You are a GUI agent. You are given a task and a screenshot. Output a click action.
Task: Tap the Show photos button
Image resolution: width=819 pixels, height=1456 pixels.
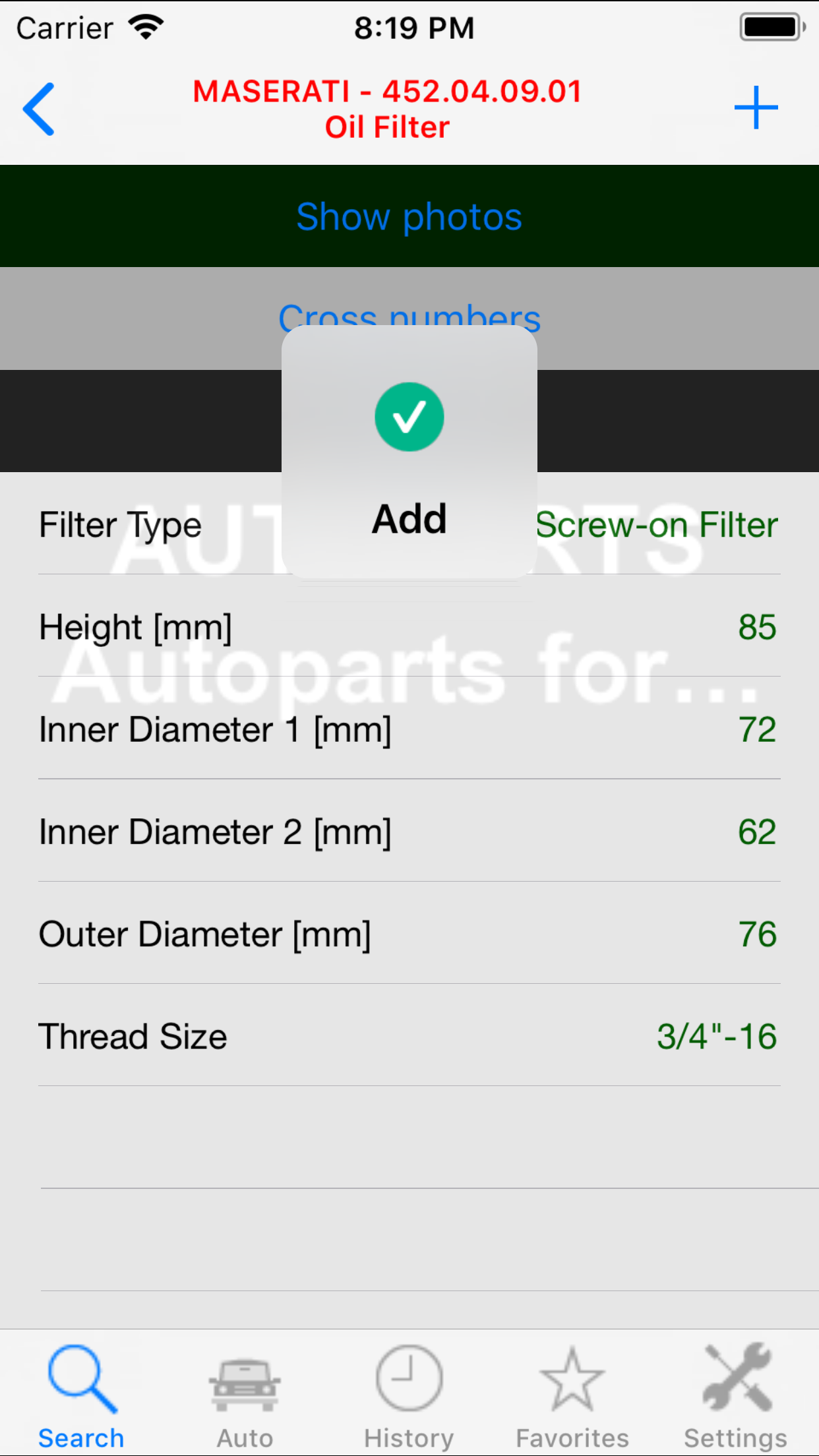point(409,217)
